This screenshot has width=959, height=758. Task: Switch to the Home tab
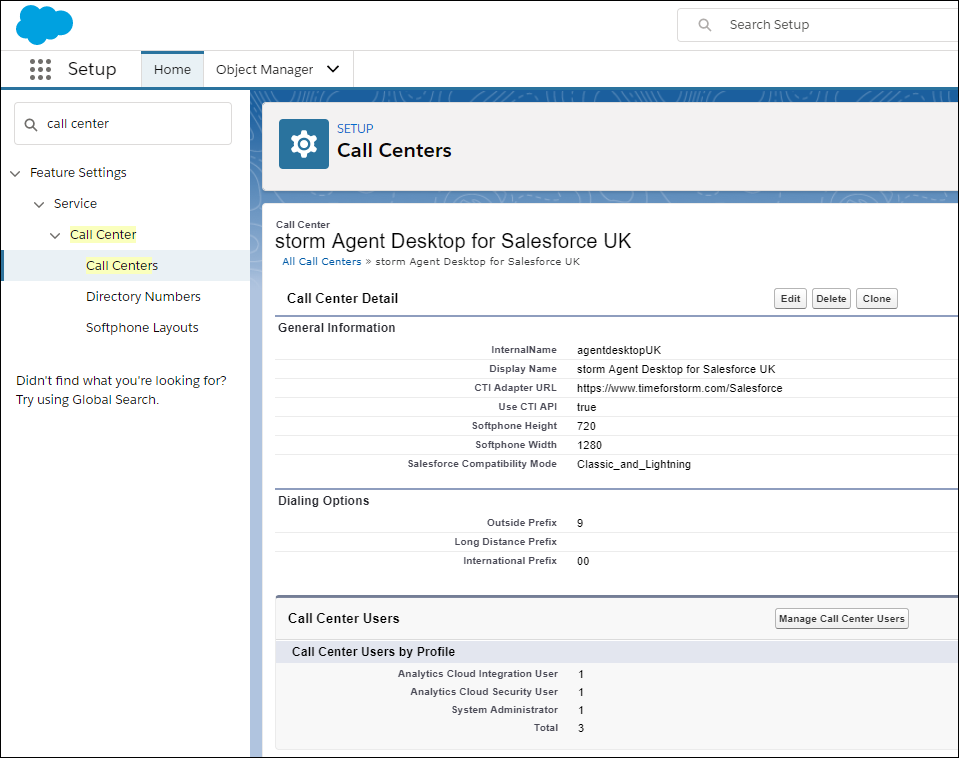click(x=172, y=70)
